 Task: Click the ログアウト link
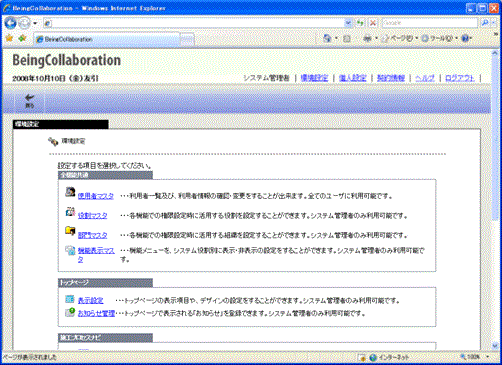[460, 78]
